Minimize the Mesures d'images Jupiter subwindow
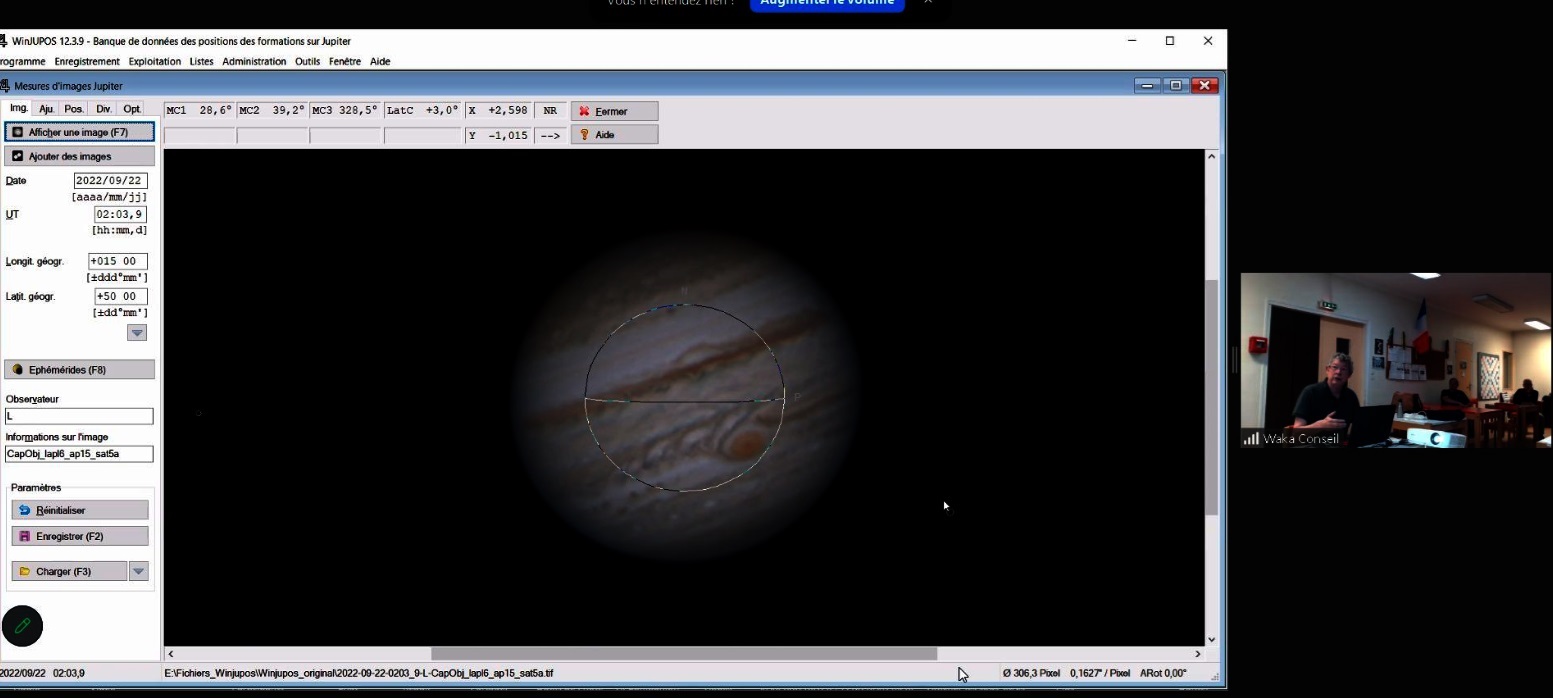Image resolution: width=1553 pixels, height=698 pixels. tap(1147, 86)
